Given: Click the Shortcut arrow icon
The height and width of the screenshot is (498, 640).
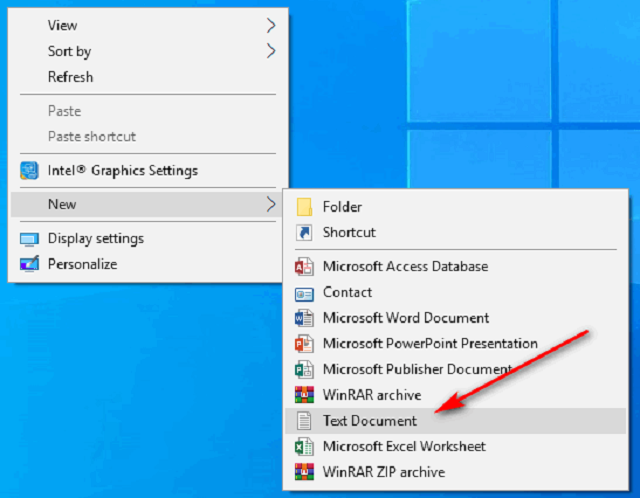Looking at the screenshot, I should click(305, 232).
